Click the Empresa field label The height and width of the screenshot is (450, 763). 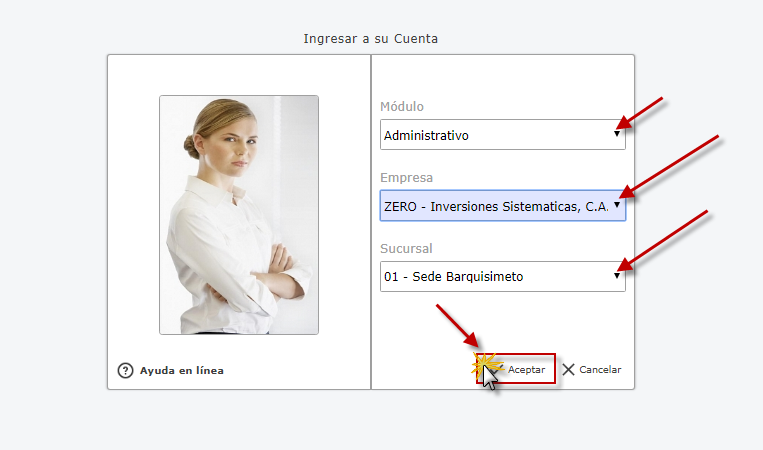405,178
